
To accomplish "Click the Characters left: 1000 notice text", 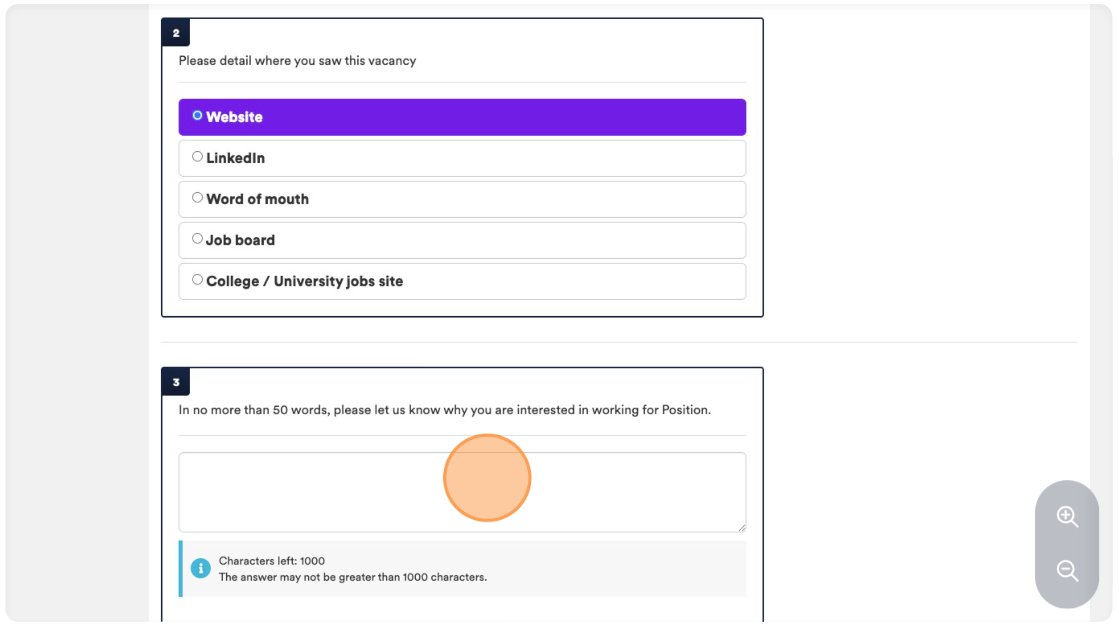I will click(x=271, y=561).
